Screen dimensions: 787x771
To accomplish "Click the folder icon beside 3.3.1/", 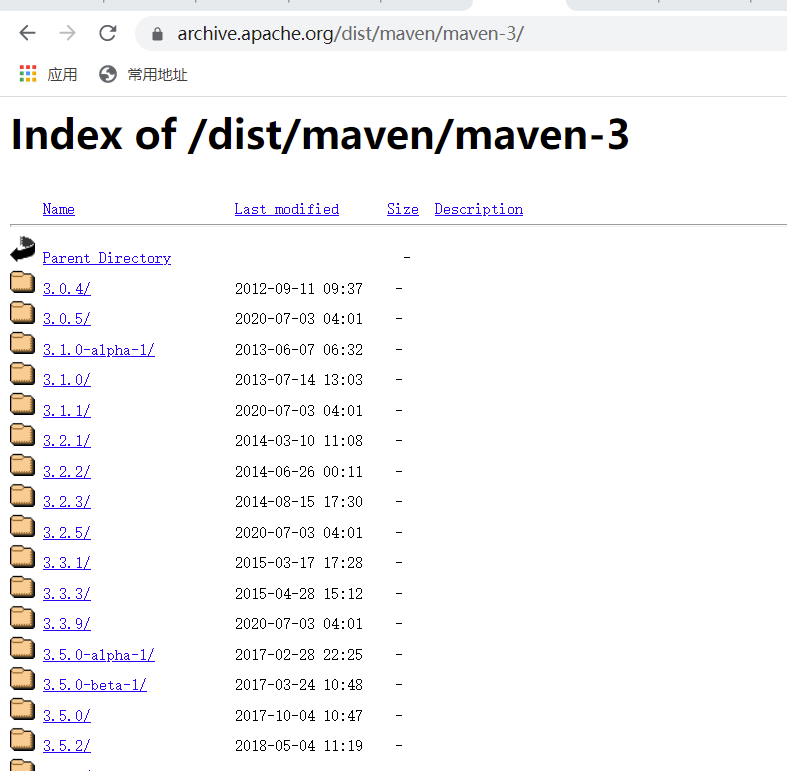I will [x=23, y=556].
